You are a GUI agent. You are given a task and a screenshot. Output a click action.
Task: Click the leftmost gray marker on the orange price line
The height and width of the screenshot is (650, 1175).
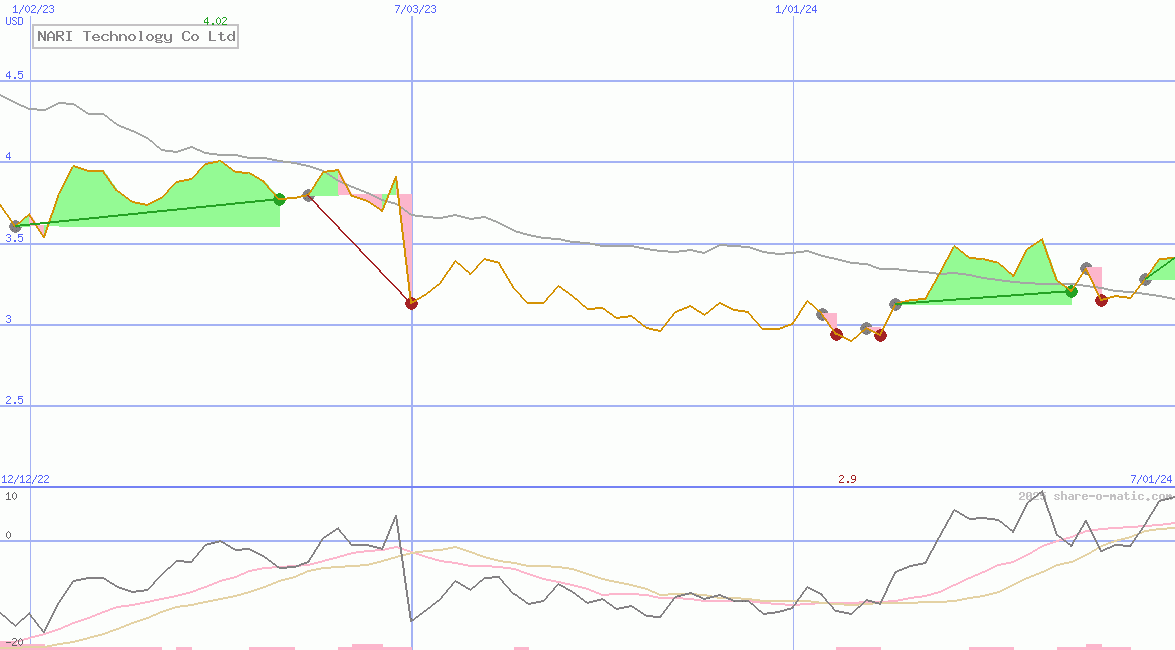pyautogui.click(x=15, y=225)
